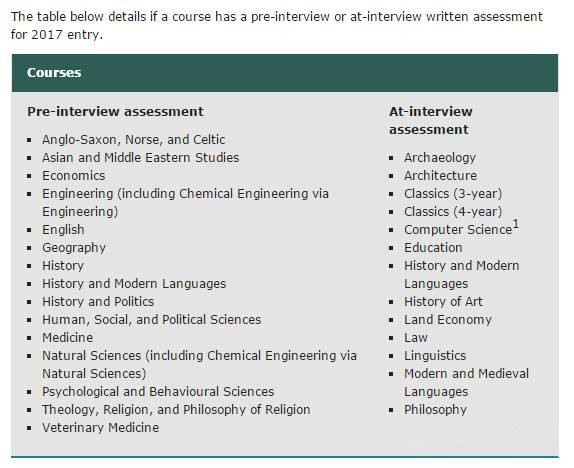Screen dimensions: 574x468
Task: Select Asian and Middle Eastern Studies
Action: pos(141,157)
